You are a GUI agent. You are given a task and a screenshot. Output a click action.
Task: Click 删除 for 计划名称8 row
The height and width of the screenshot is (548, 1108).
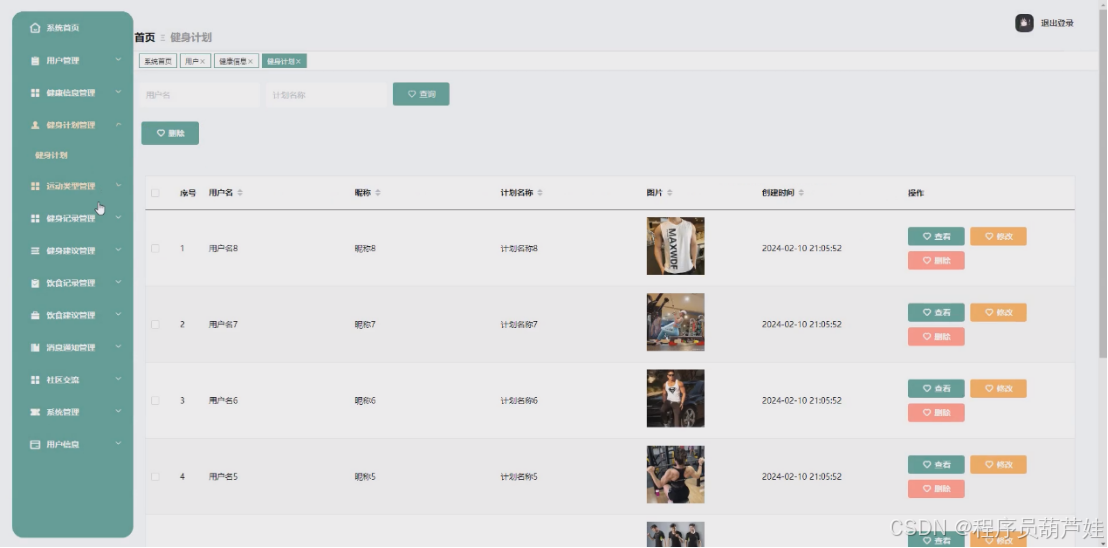click(936, 261)
